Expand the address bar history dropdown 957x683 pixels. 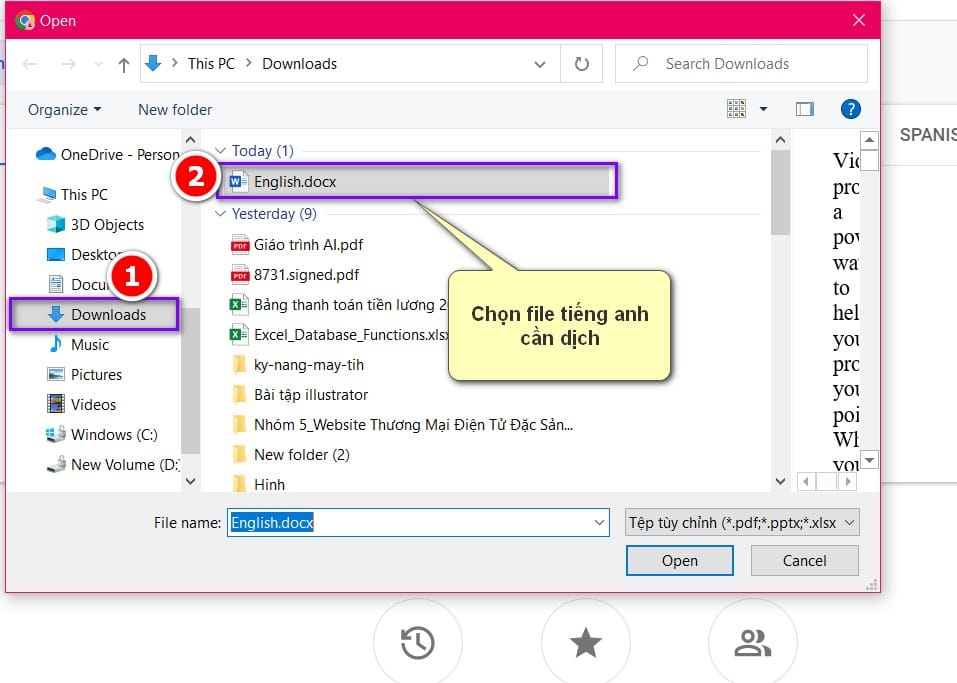[x=540, y=64]
